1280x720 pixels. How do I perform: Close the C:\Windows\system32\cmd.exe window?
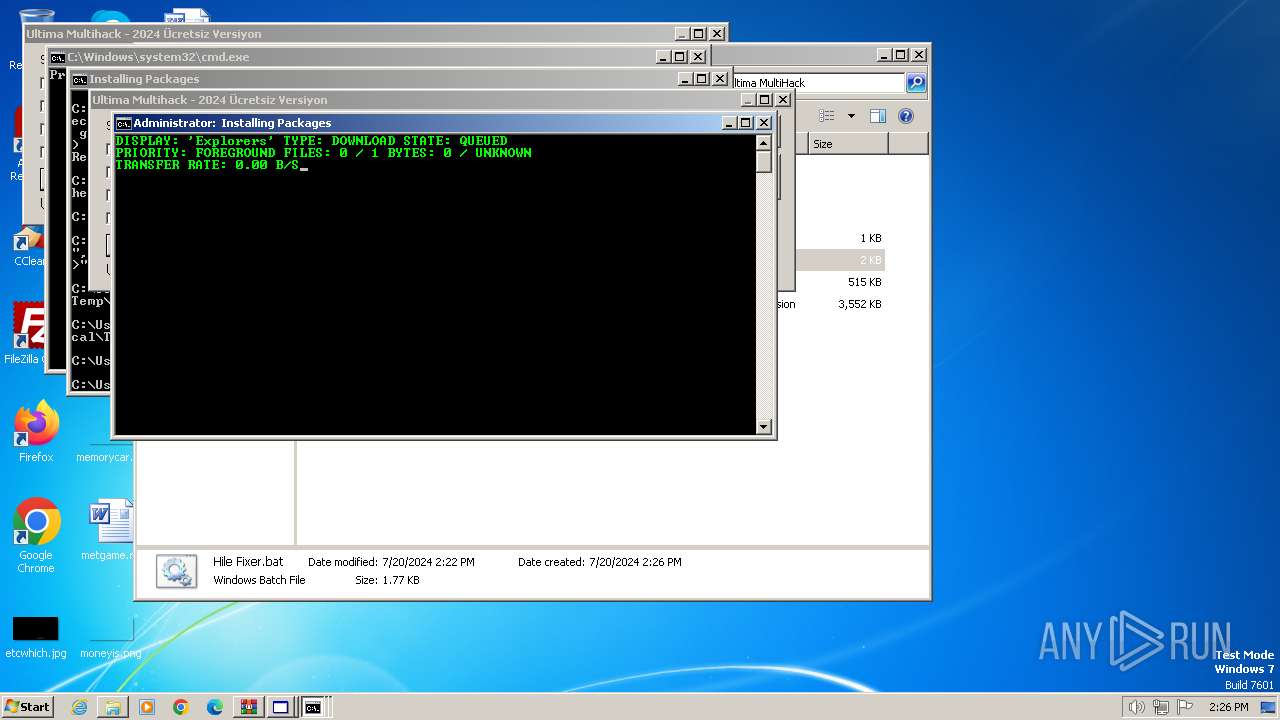point(698,57)
